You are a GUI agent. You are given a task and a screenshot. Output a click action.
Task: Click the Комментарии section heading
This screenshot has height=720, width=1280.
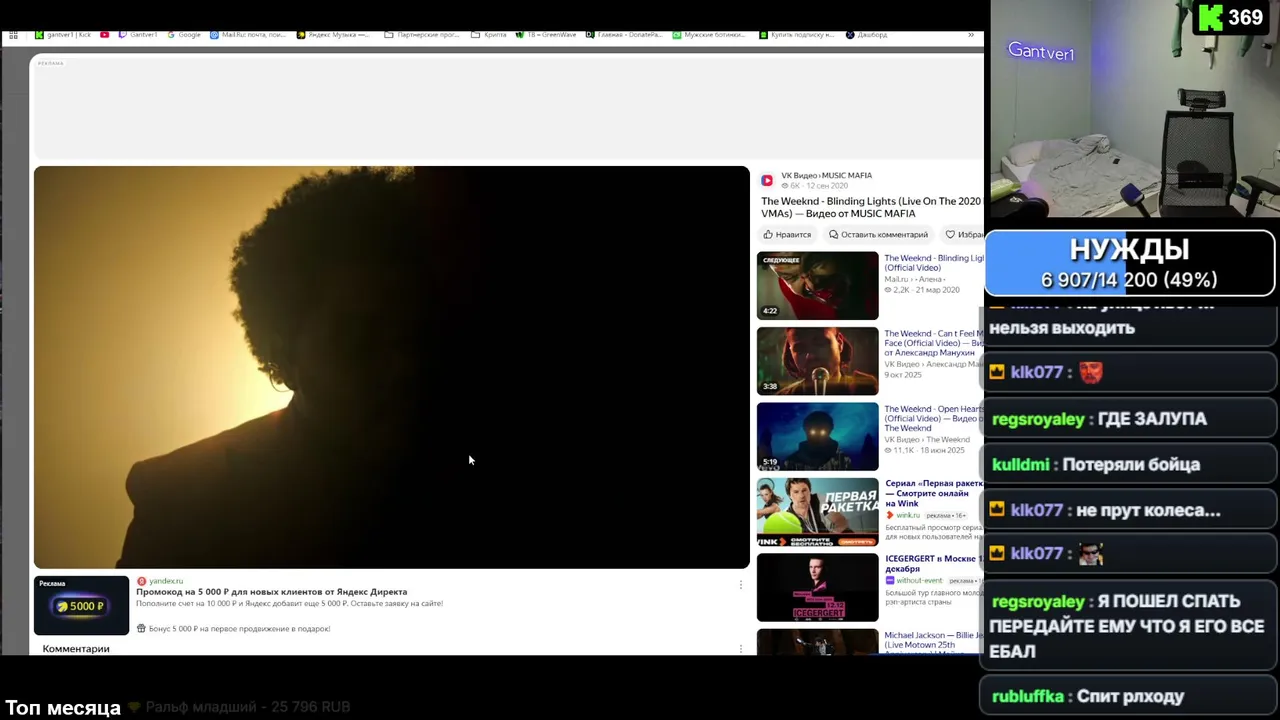tap(76, 649)
